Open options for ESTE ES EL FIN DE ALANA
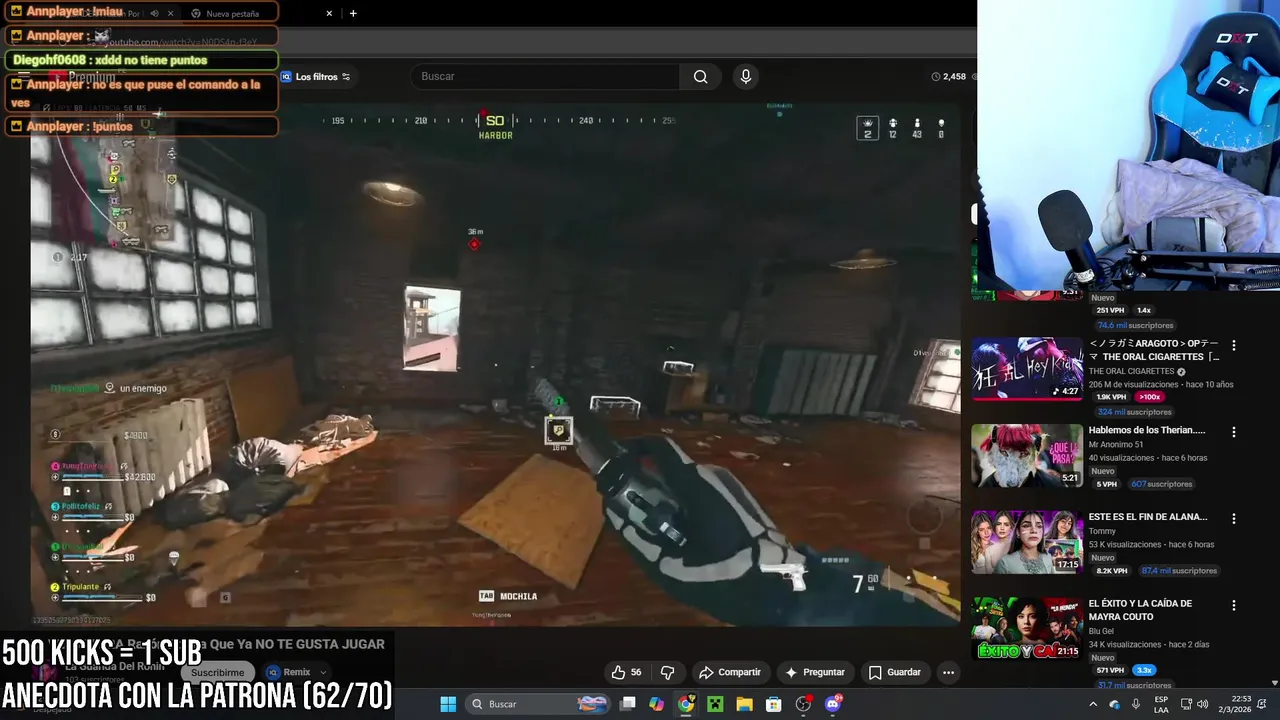This screenshot has height=720, width=1280. coord(1233,519)
